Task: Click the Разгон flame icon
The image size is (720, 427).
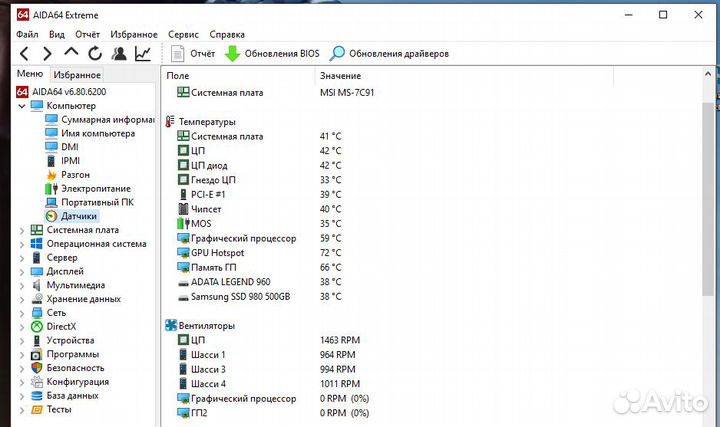Action: click(x=51, y=175)
